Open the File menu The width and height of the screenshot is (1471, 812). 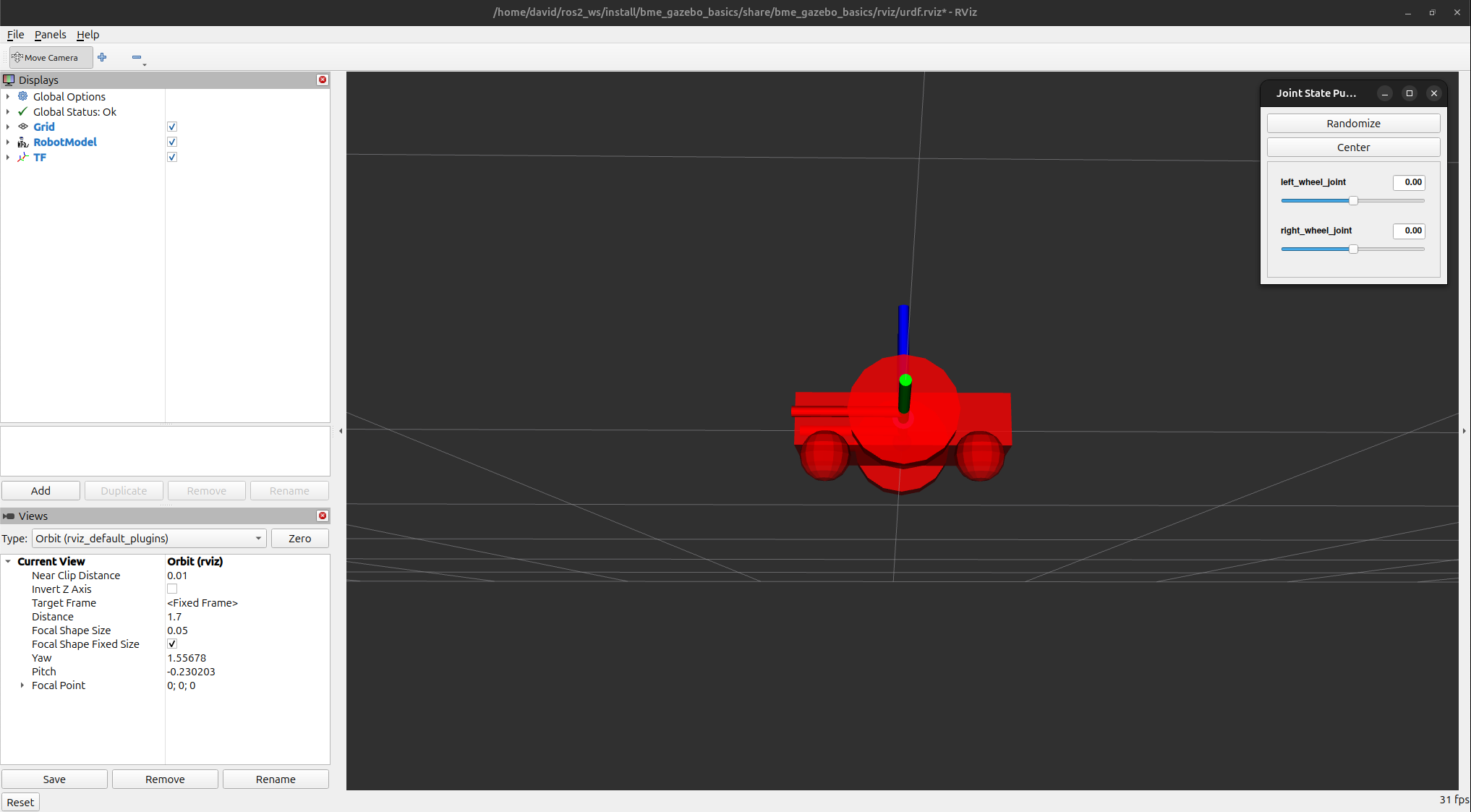click(x=15, y=35)
